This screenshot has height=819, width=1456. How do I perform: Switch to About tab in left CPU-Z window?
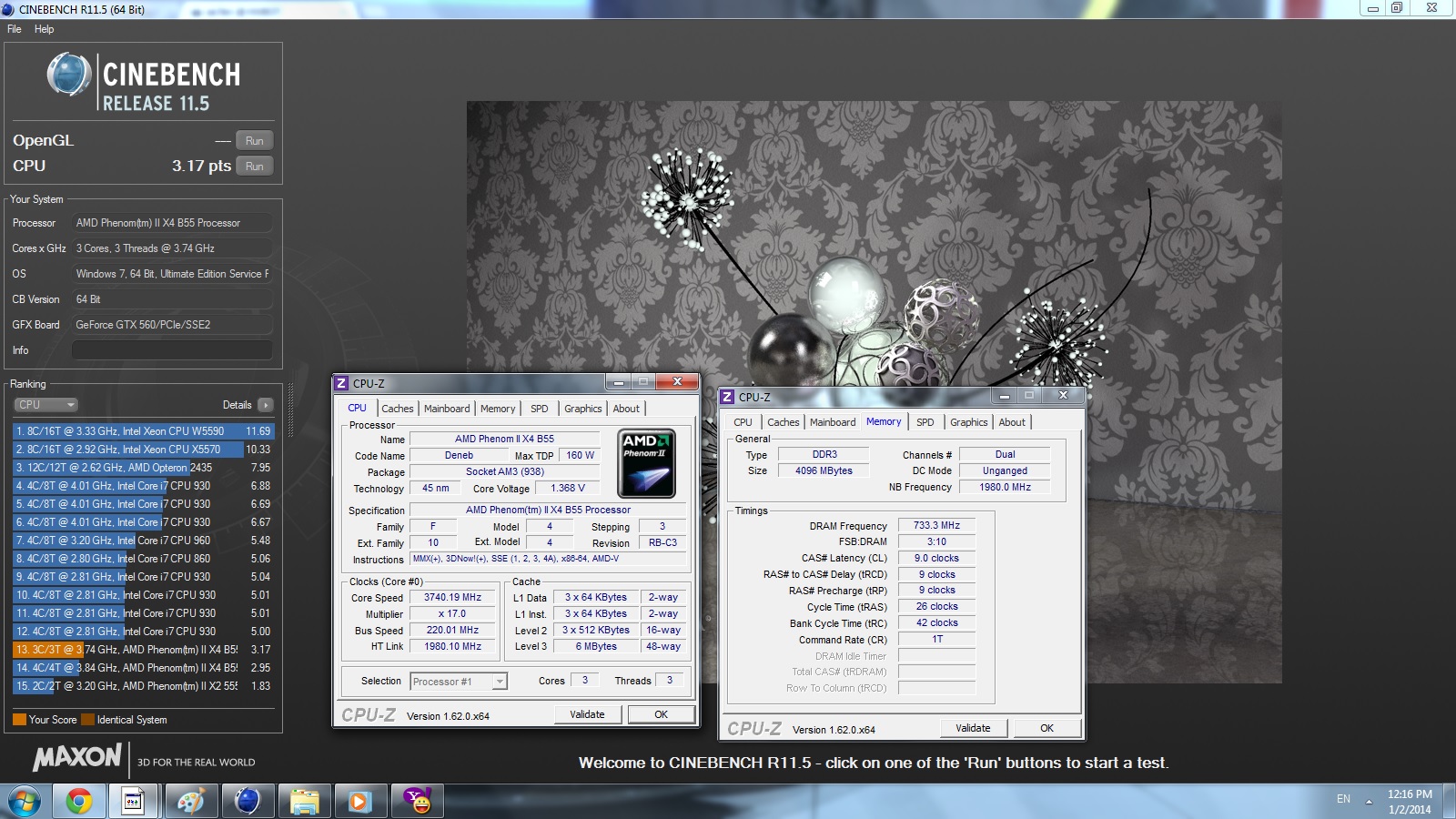626,409
